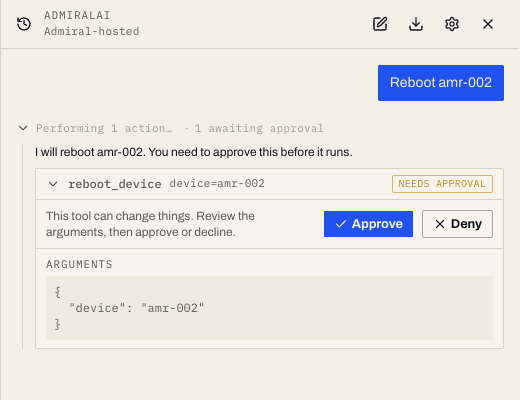Click the reboot_device tool name
Screen dimensions: 520x400
(x=115, y=184)
